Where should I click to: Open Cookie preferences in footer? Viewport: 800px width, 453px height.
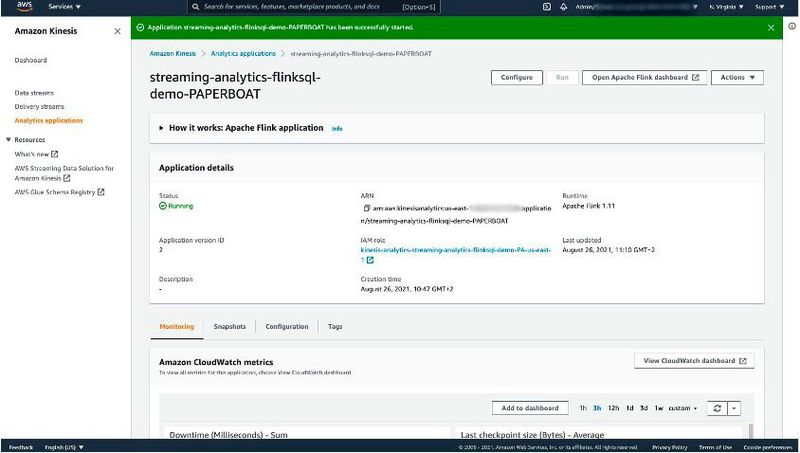tap(767, 447)
